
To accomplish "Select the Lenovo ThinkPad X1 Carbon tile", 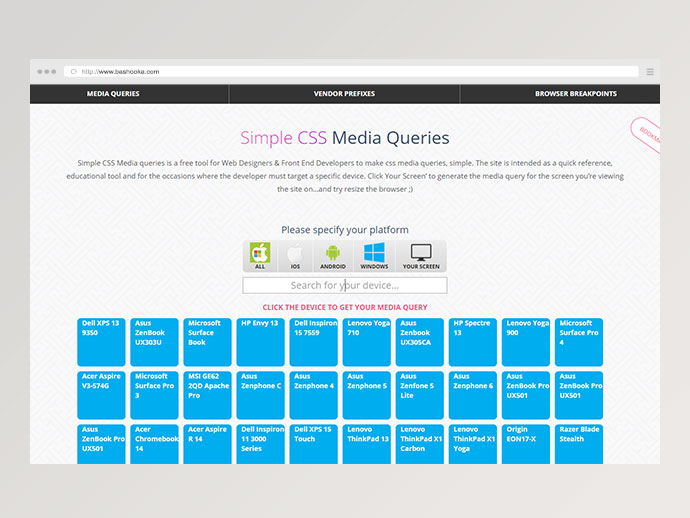I will tap(420, 444).
